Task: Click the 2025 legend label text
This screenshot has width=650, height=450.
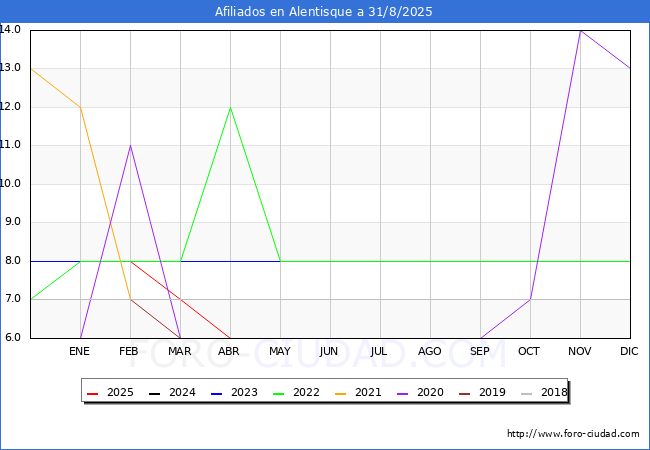Action: tap(120, 392)
